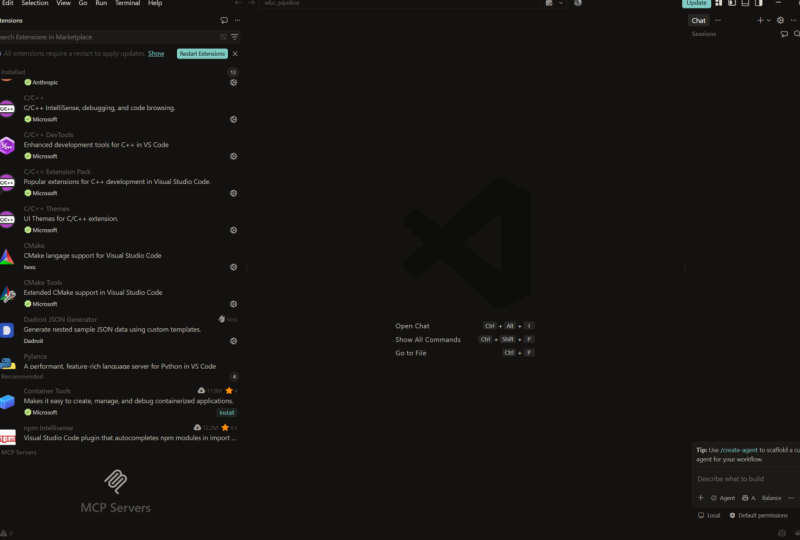Open the Run menu
This screenshot has height=540, width=800.
point(101,3)
